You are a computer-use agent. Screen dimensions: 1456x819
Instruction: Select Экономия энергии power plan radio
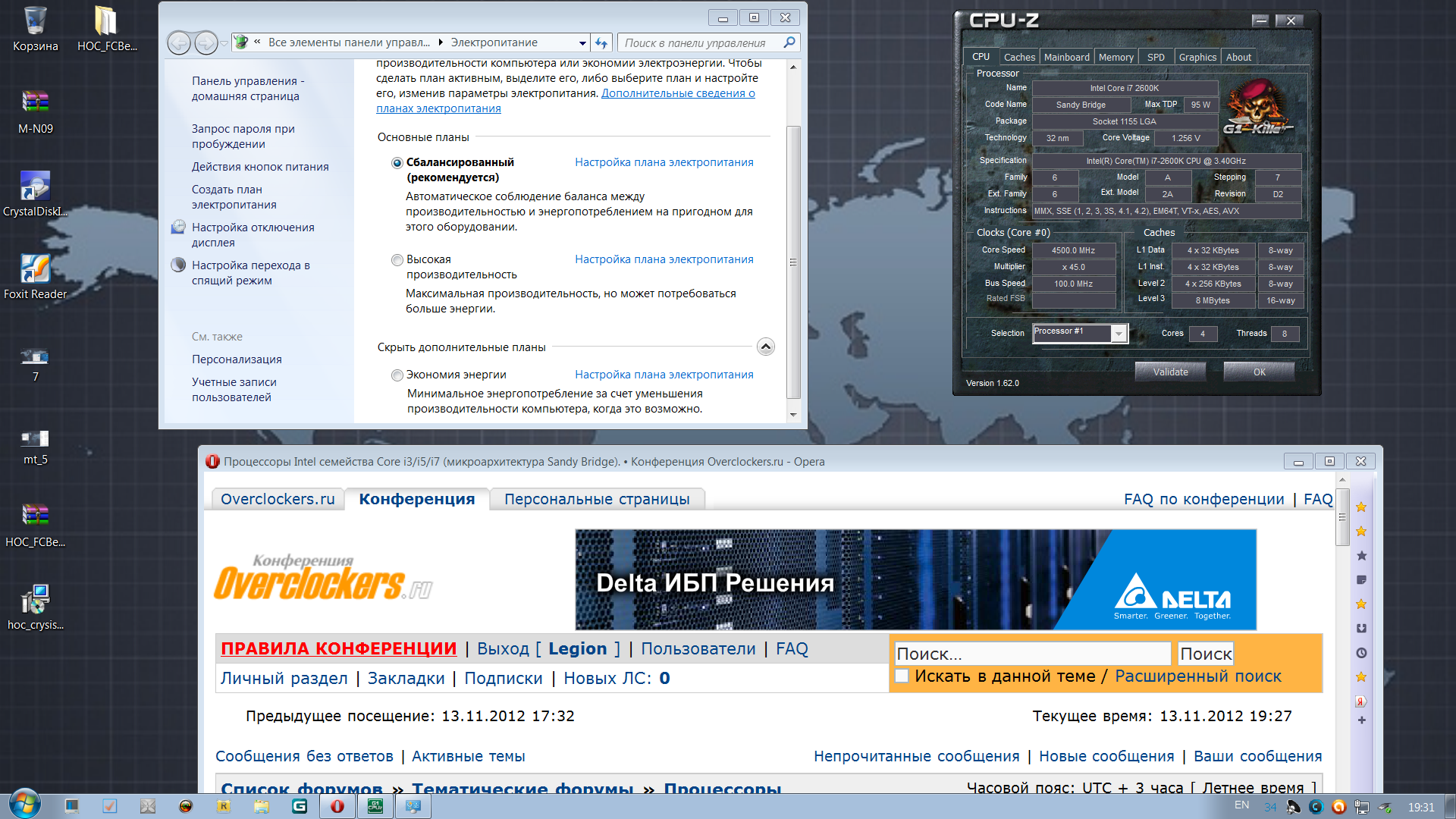tap(397, 375)
